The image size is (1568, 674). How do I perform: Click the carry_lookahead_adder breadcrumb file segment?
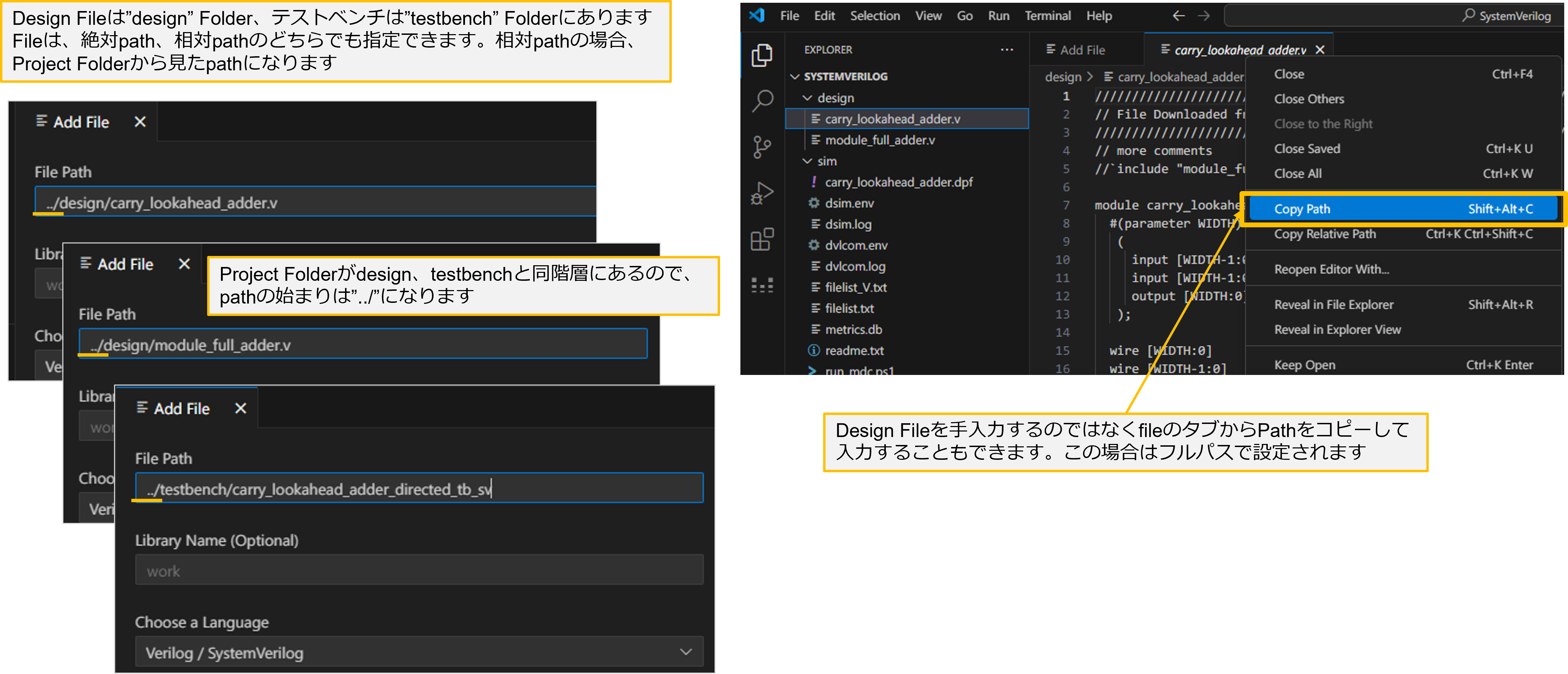coord(1174,77)
